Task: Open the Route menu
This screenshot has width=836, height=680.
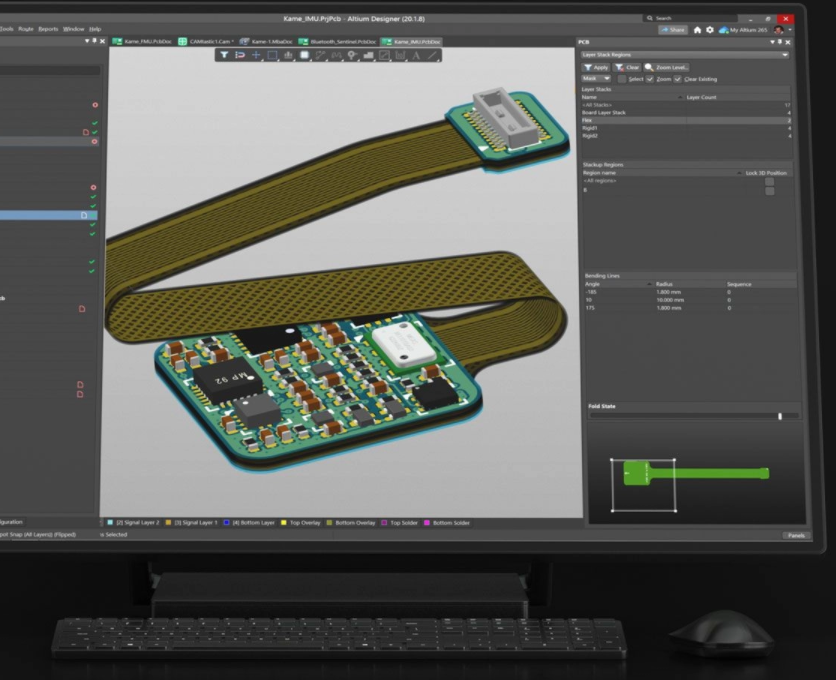Action: pyautogui.click(x=26, y=29)
